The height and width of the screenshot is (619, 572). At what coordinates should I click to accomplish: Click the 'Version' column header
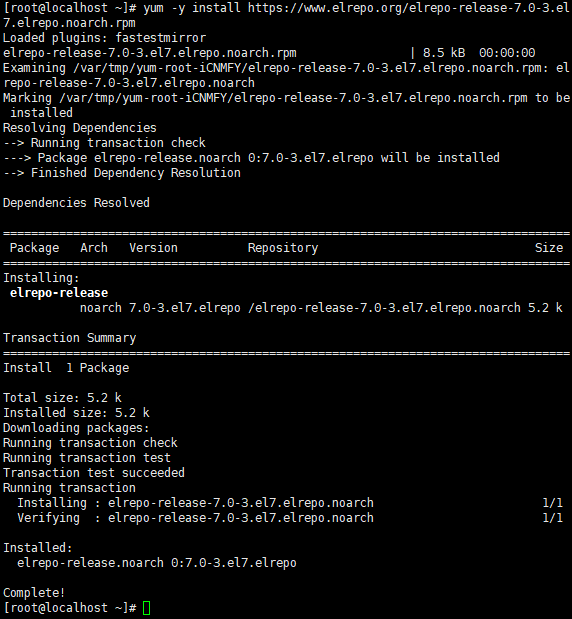[154, 248]
